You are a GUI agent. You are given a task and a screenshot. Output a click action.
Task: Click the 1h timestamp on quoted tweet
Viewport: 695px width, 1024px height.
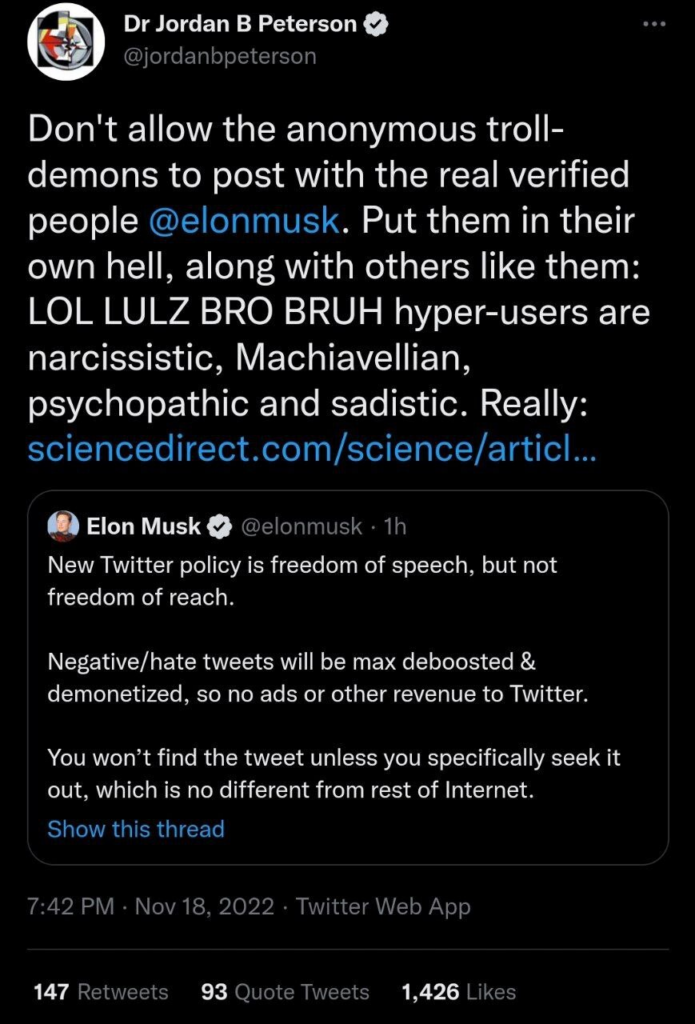[x=394, y=526]
